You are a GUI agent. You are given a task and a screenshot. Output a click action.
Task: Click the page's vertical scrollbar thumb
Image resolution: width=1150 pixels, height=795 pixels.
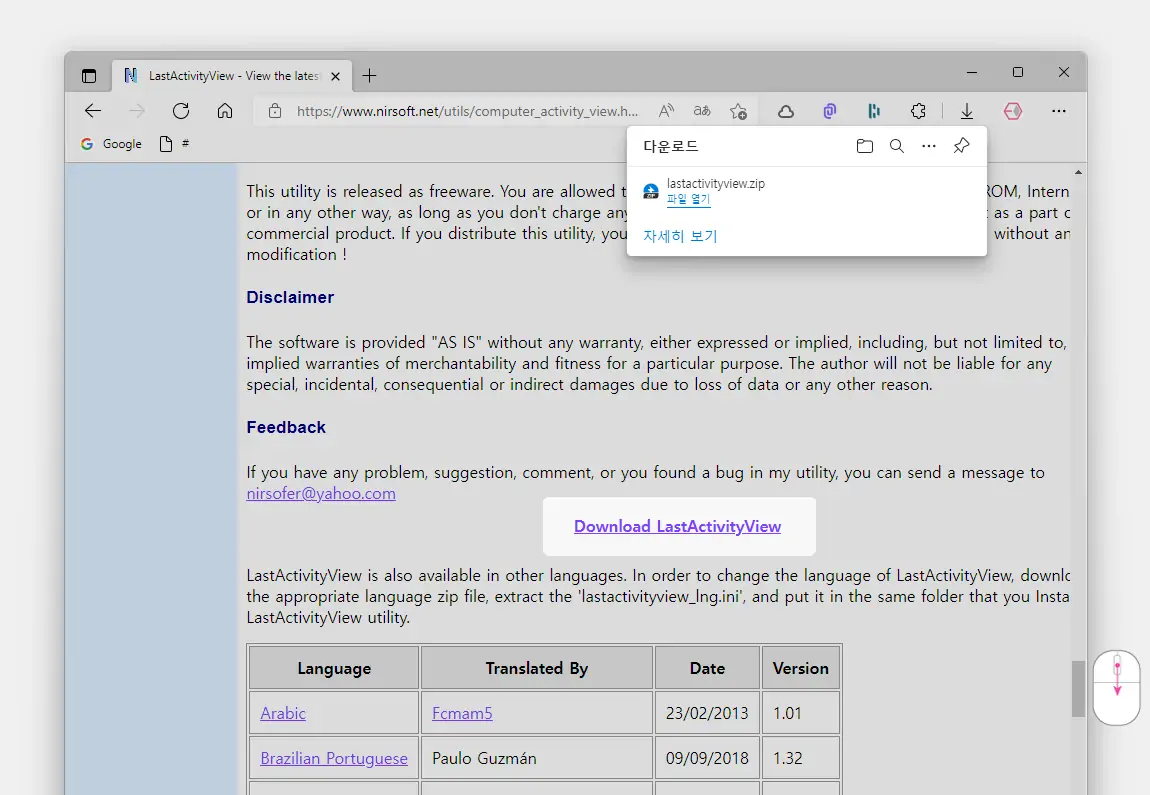point(1077,689)
